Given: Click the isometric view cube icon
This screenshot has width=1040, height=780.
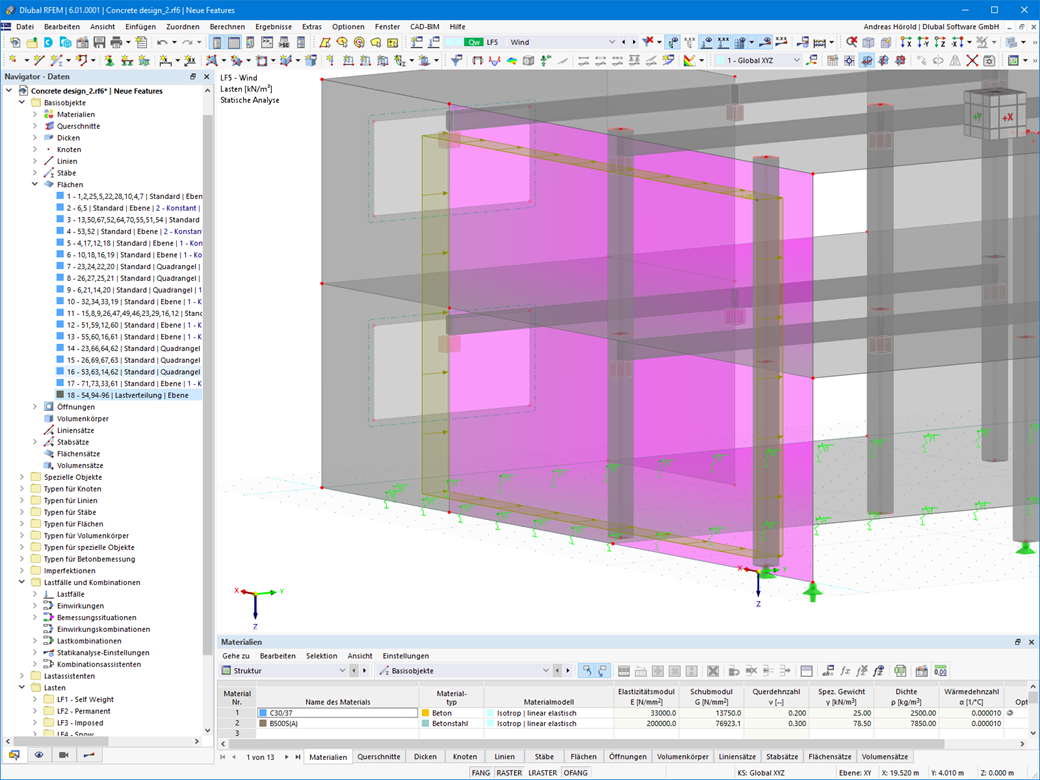Looking at the screenshot, I should [x=869, y=42].
